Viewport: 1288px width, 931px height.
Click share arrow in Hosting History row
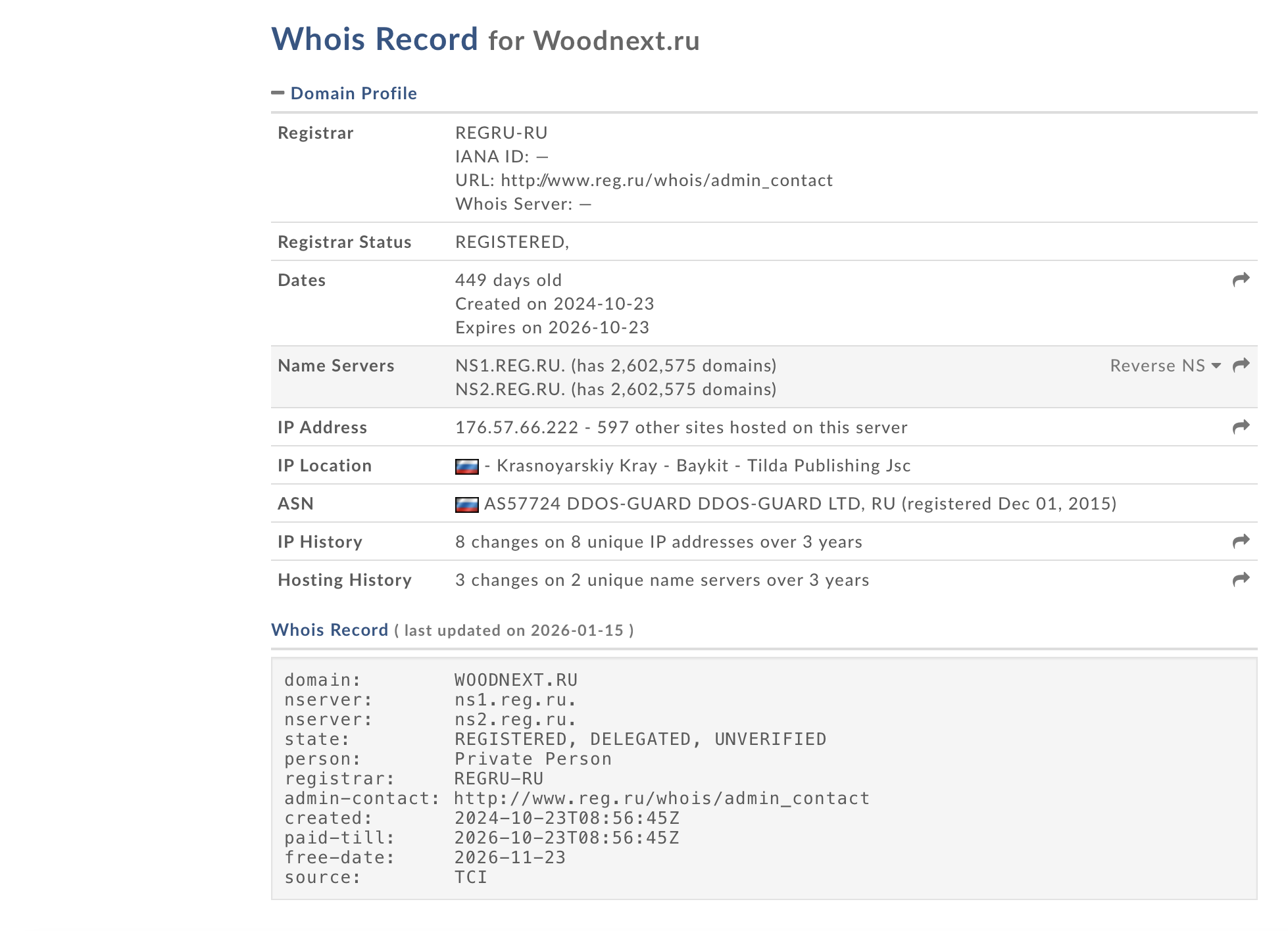point(1241,580)
